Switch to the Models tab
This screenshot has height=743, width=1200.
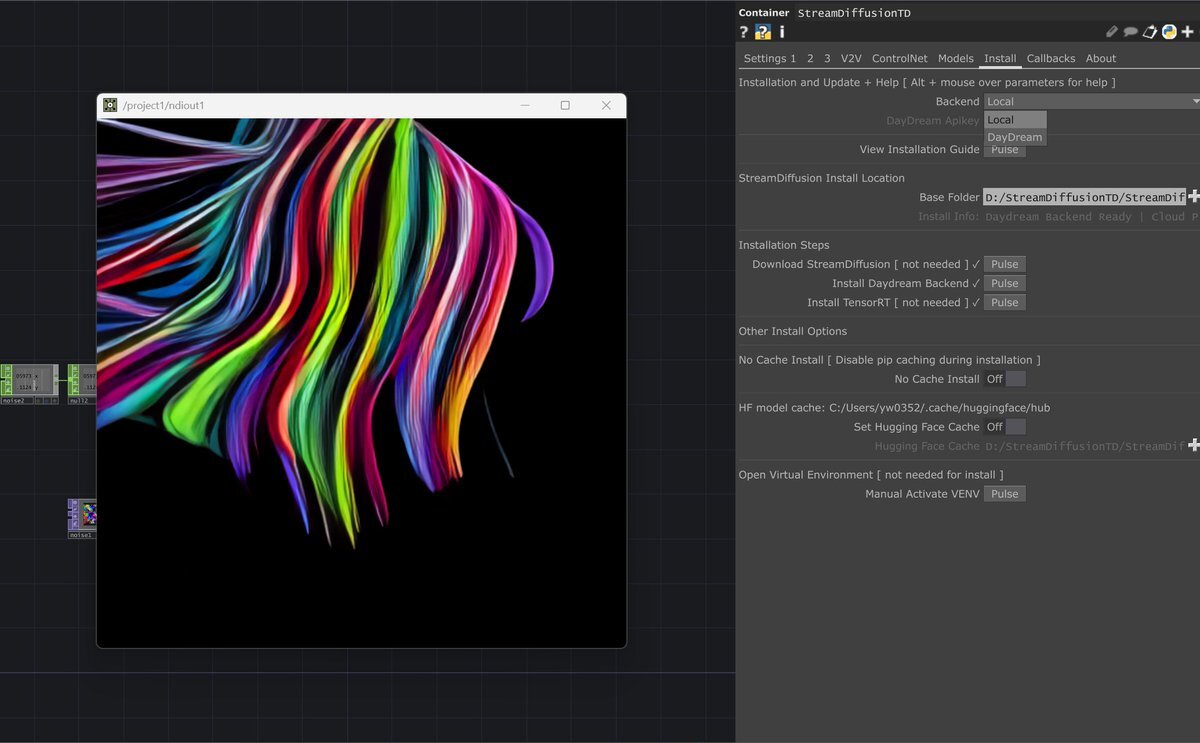click(955, 59)
